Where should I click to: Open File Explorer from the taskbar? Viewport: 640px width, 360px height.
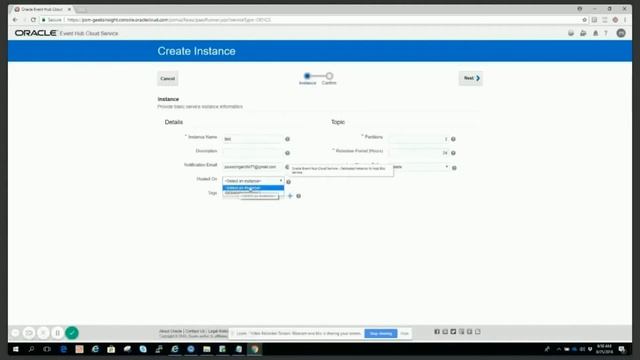(207, 349)
